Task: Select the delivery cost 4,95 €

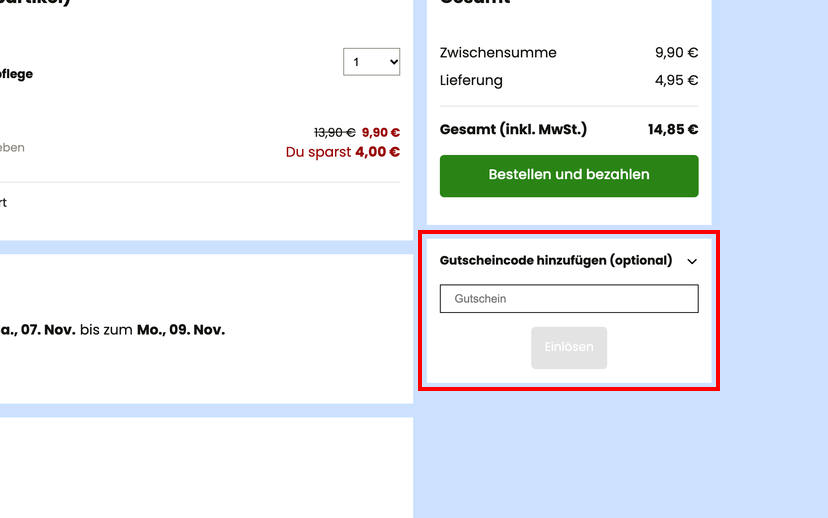Action: [676, 80]
